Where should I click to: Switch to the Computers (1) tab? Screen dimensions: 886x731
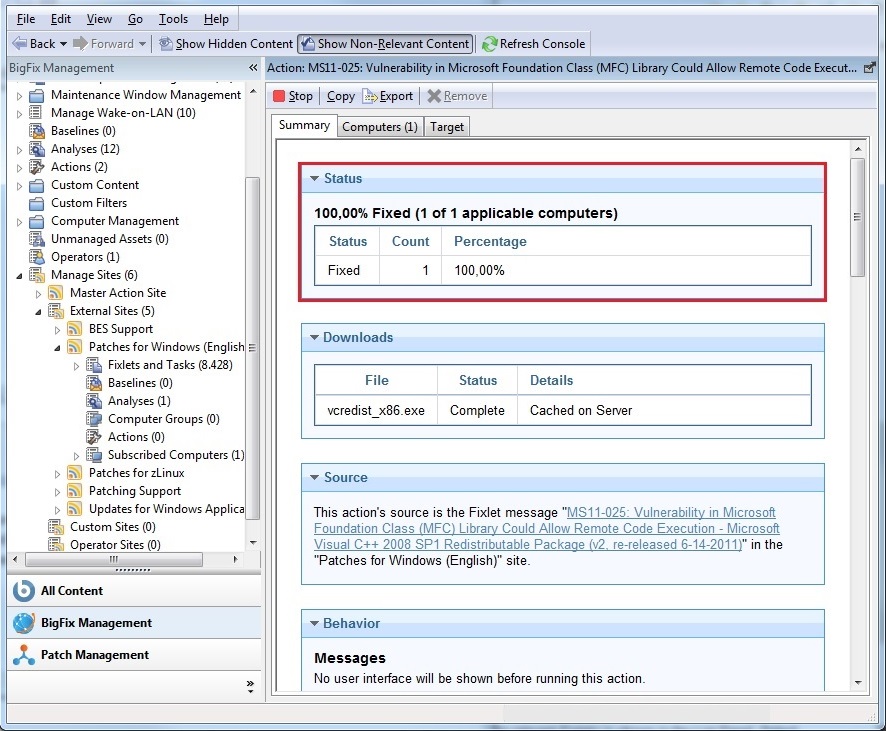pyautogui.click(x=379, y=127)
